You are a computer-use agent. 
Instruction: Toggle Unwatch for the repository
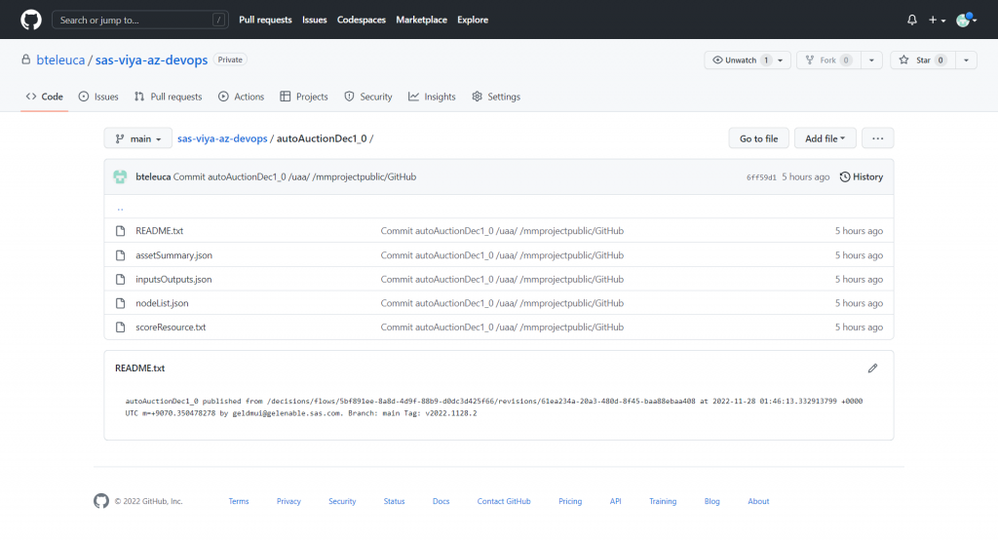point(739,60)
